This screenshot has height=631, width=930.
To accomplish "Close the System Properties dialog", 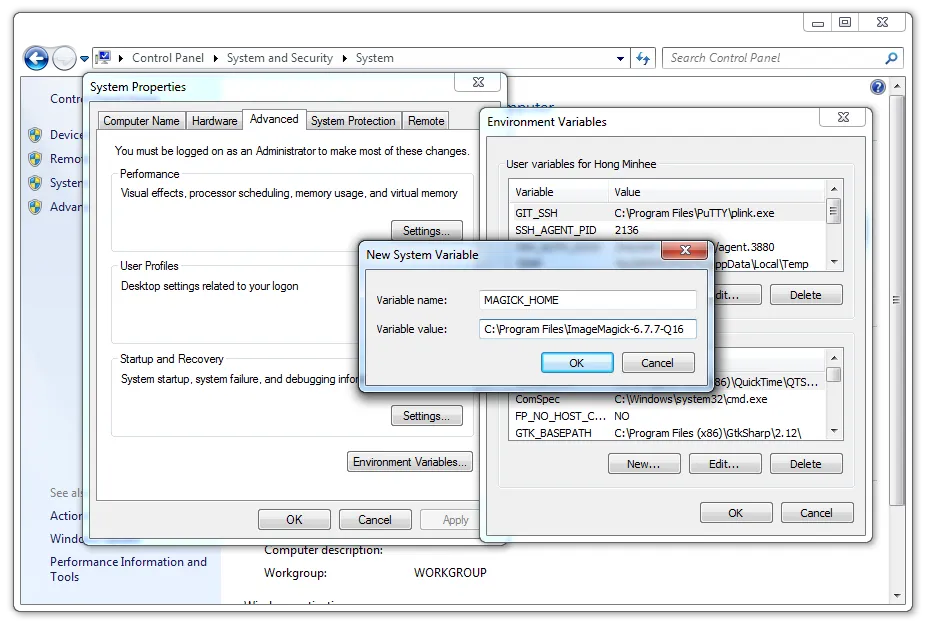I will click(x=478, y=82).
